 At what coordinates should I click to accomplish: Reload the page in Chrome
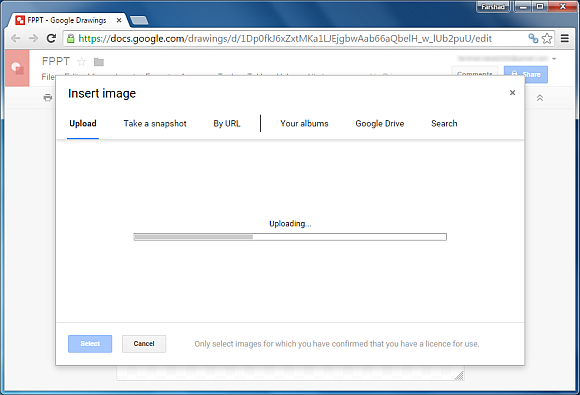[x=51, y=38]
